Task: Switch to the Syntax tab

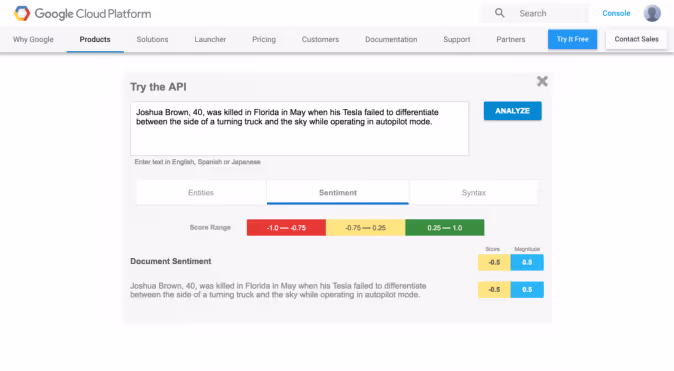Action: pos(474,193)
